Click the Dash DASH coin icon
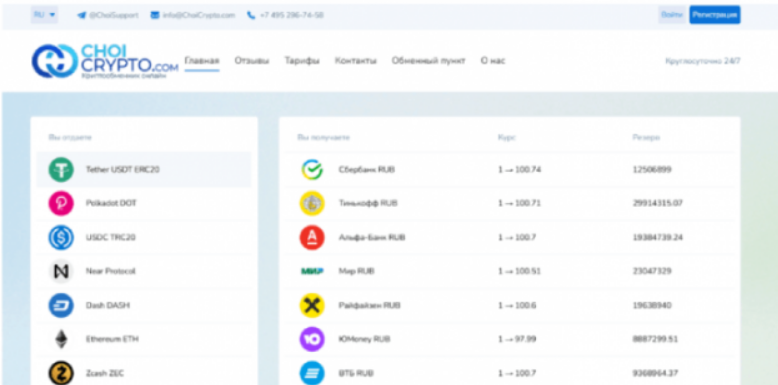The image size is (778, 385). 61,305
